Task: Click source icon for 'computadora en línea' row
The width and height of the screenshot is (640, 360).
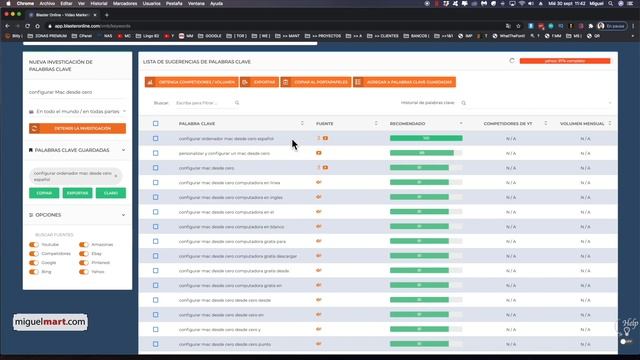Action: [x=319, y=182]
